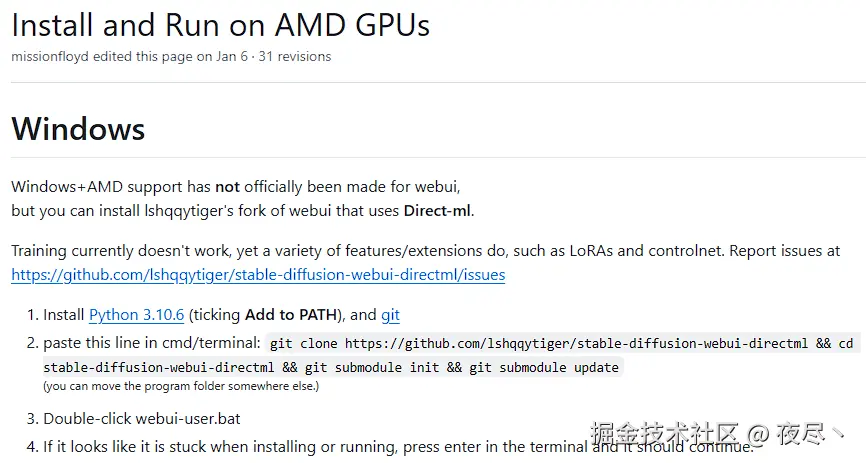Click the 'move the program folder' note
This screenshot has width=866, height=463.
[180, 386]
